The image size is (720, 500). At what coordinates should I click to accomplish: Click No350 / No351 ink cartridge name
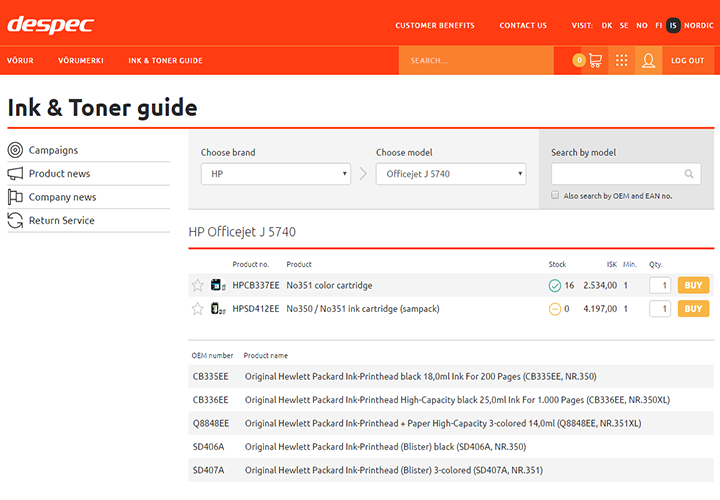(363, 309)
